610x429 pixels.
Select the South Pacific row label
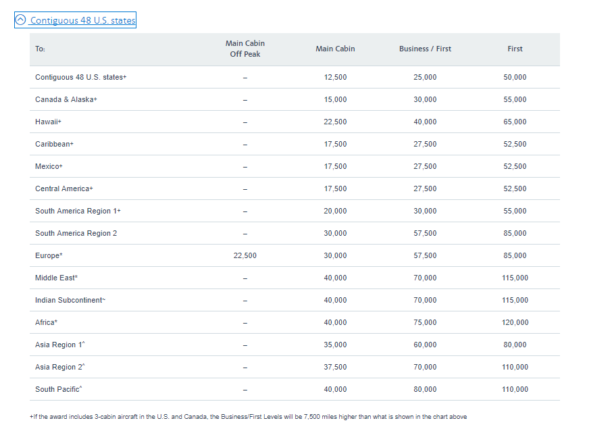coord(58,389)
